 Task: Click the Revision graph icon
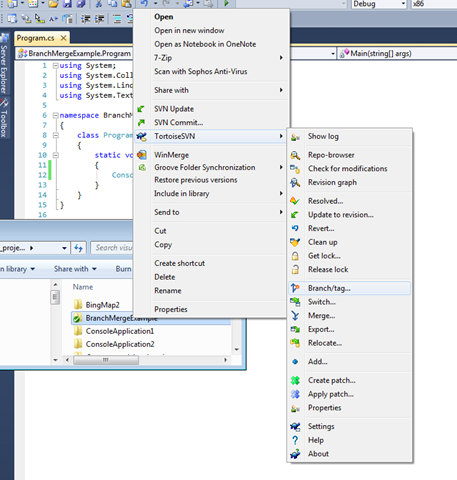click(295, 182)
